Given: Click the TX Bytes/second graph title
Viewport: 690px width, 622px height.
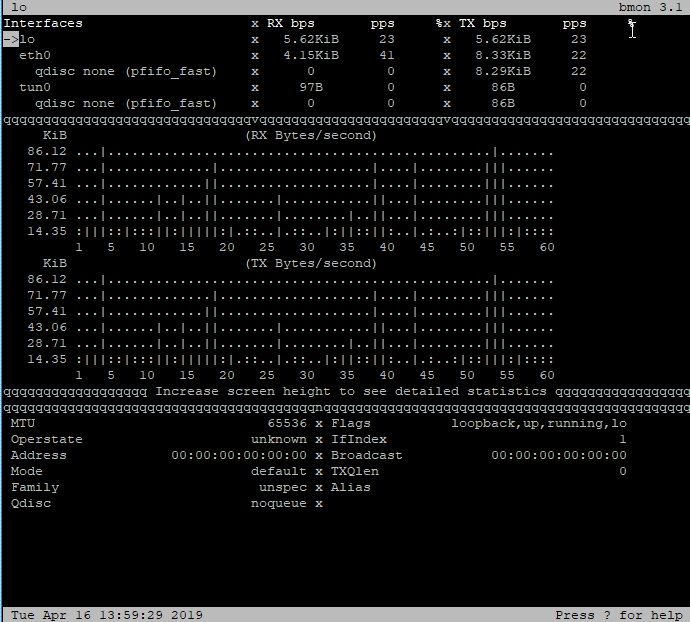Looking at the screenshot, I should [310, 263].
